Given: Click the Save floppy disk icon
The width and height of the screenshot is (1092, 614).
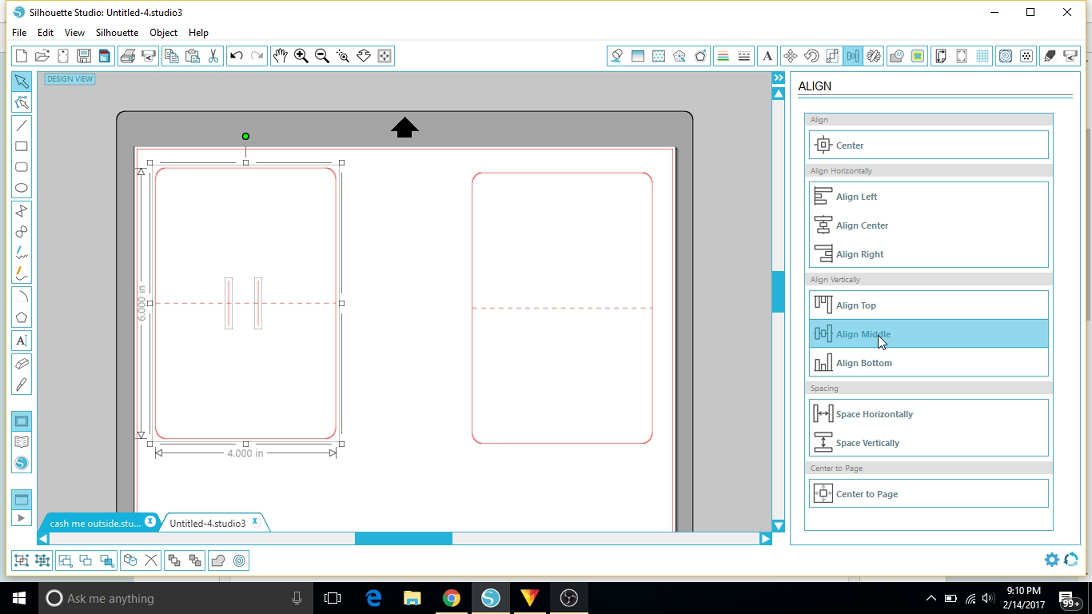Looking at the screenshot, I should click(84, 56).
